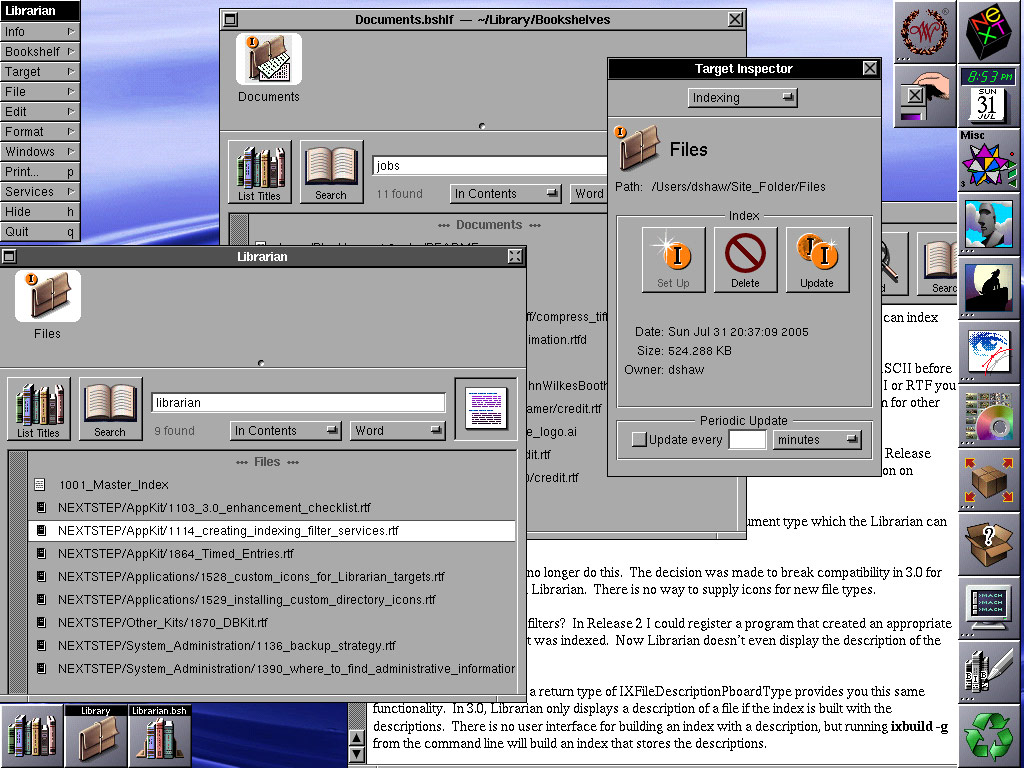The image size is (1024, 768).
Task: Open the colorful star Misc dock icon
Action: [990, 160]
